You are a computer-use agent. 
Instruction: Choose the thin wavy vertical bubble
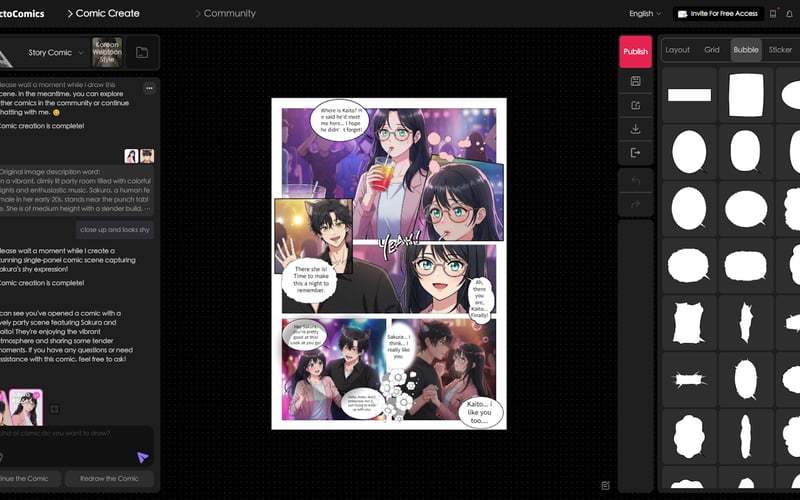point(746,436)
